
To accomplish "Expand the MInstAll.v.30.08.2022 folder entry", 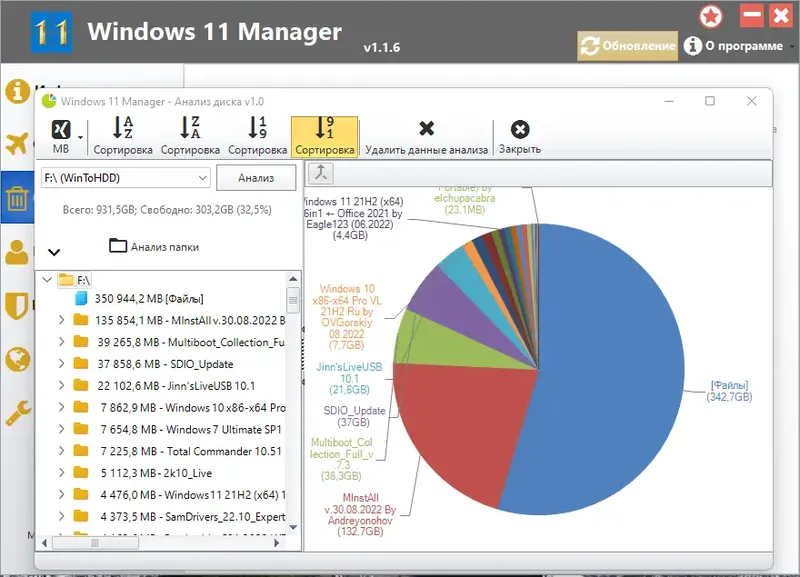I will click(63, 320).
